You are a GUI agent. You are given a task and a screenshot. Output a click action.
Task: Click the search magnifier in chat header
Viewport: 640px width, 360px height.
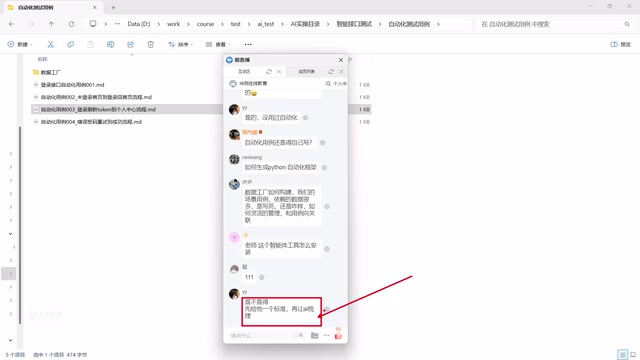coord(328,83)
